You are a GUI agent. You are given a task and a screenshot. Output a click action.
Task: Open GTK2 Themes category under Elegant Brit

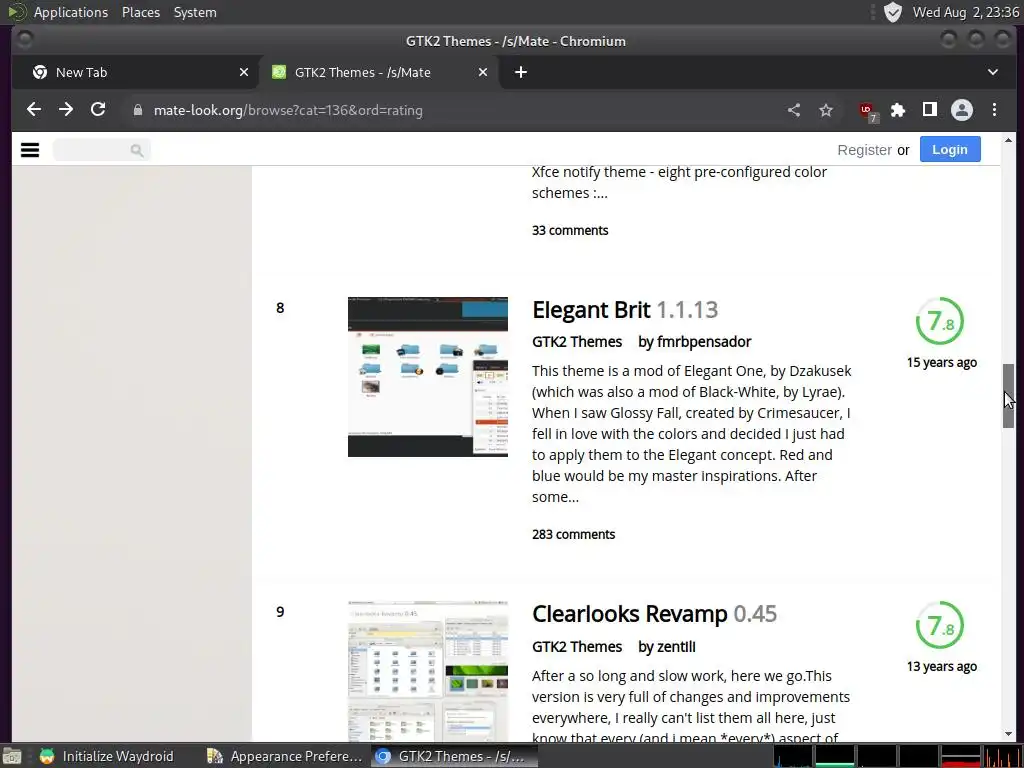coord(577,342)
